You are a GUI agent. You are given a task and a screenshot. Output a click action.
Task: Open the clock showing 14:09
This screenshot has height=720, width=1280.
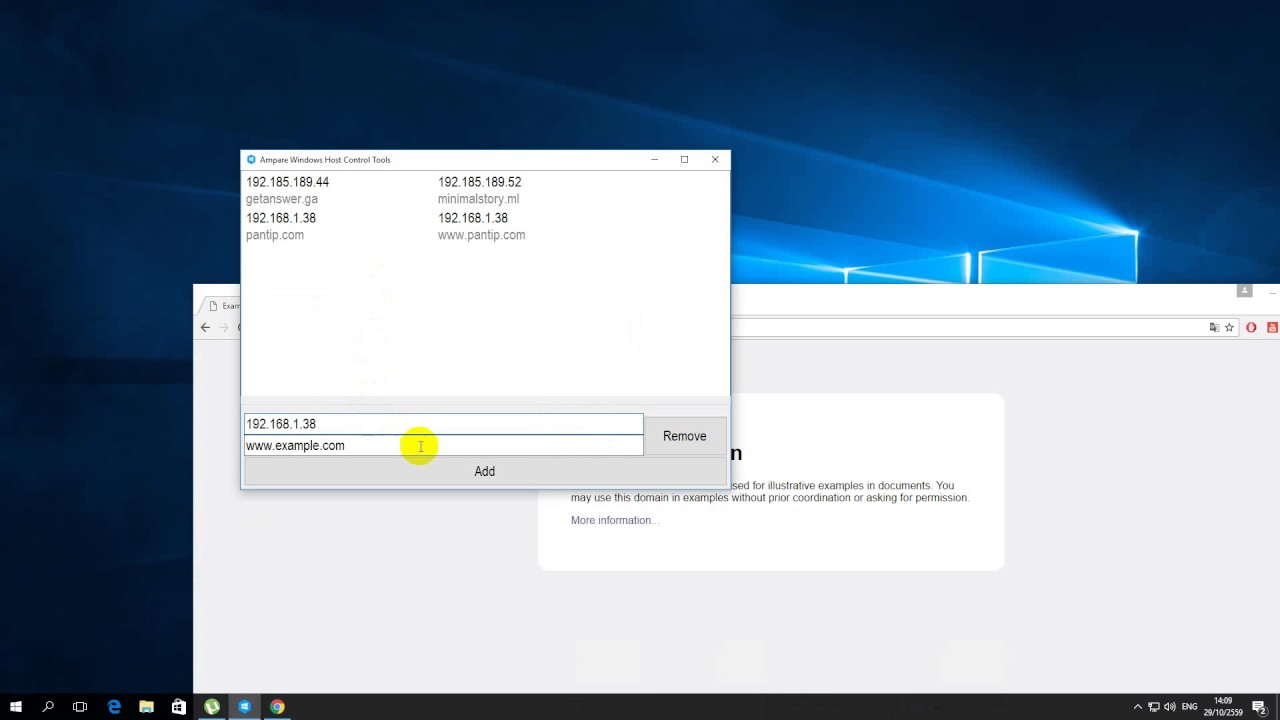pyautogui.click(x=1223, y=707)
